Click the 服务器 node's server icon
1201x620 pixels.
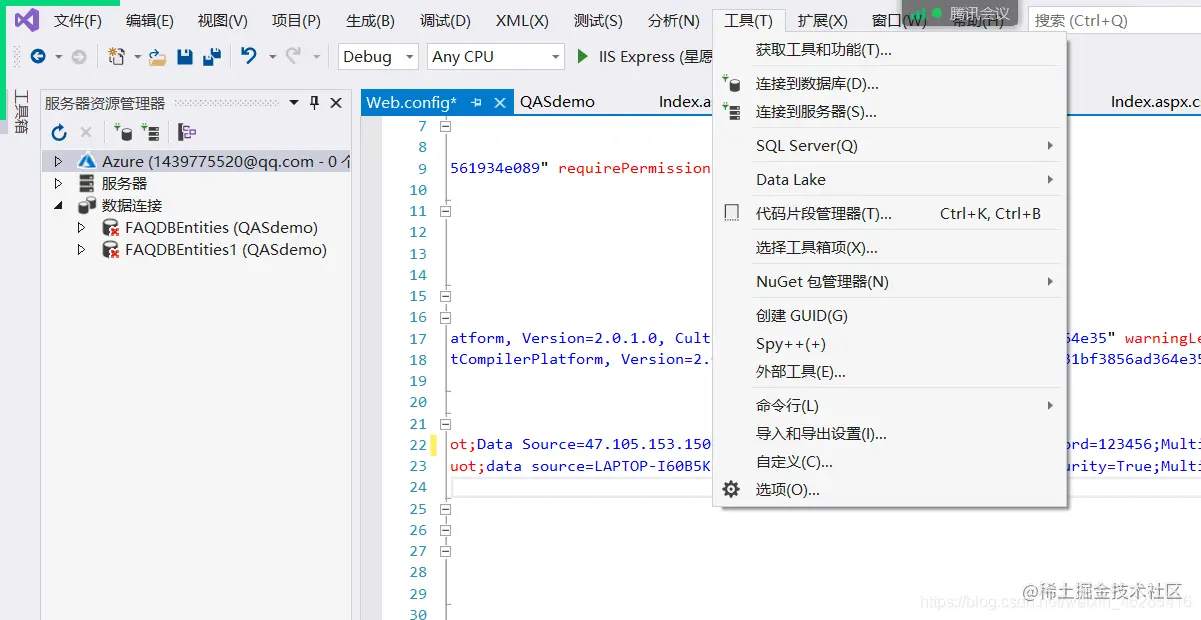[87, 183]
